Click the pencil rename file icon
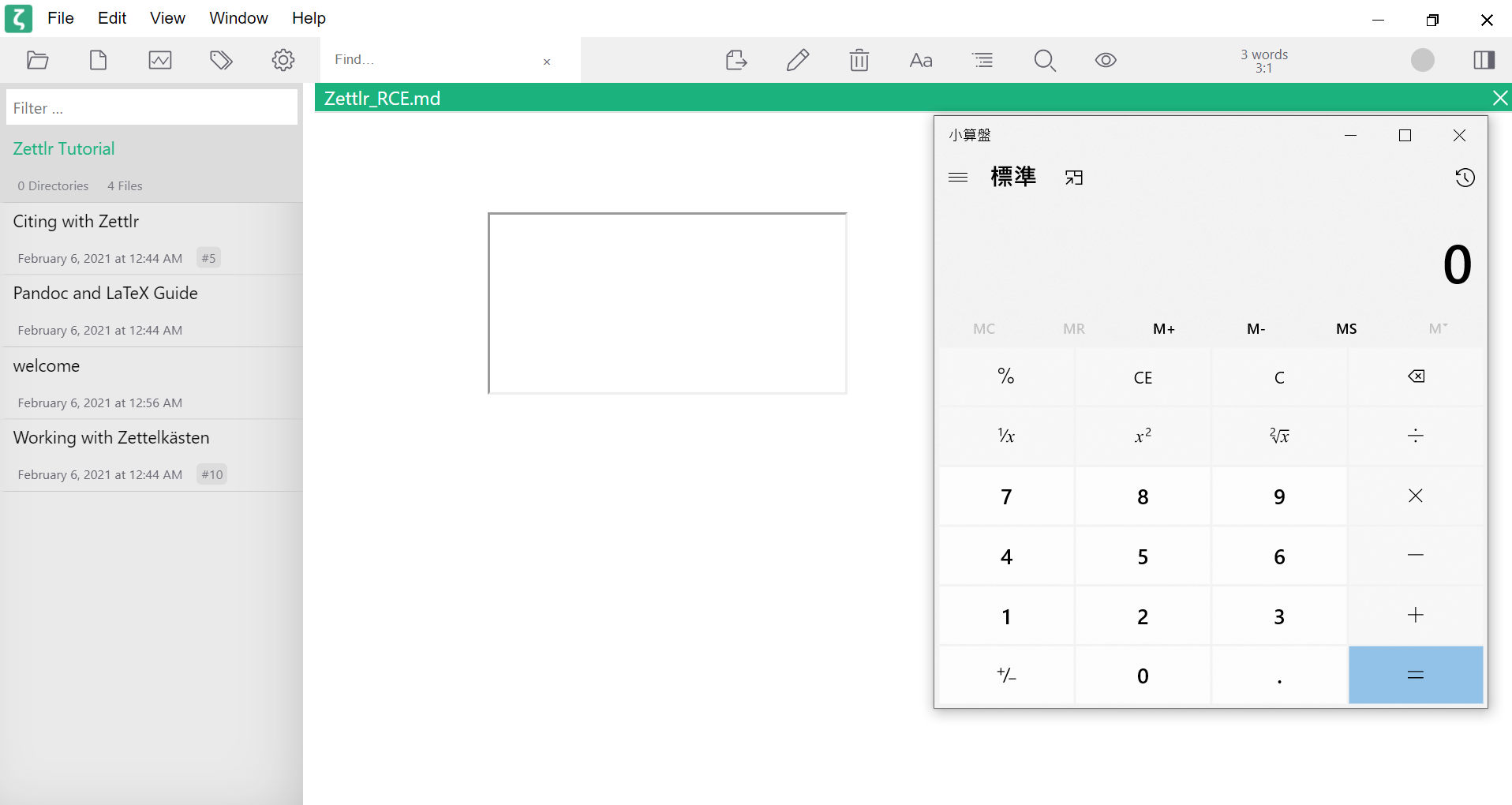Viewport: 1512px width, 805px height. point(798,60)
